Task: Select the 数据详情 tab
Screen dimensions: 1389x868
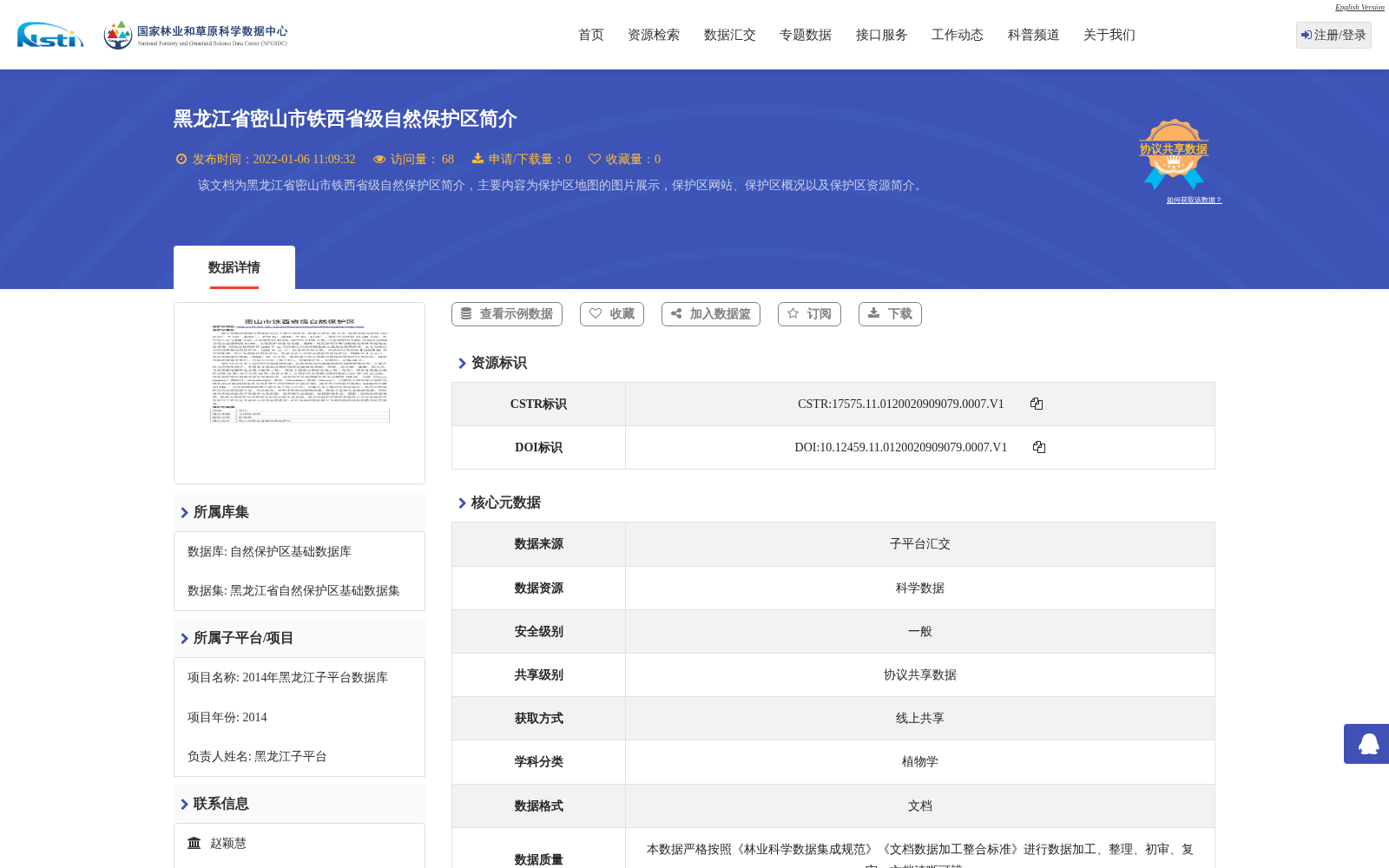Action: click(x=234, y=267)
